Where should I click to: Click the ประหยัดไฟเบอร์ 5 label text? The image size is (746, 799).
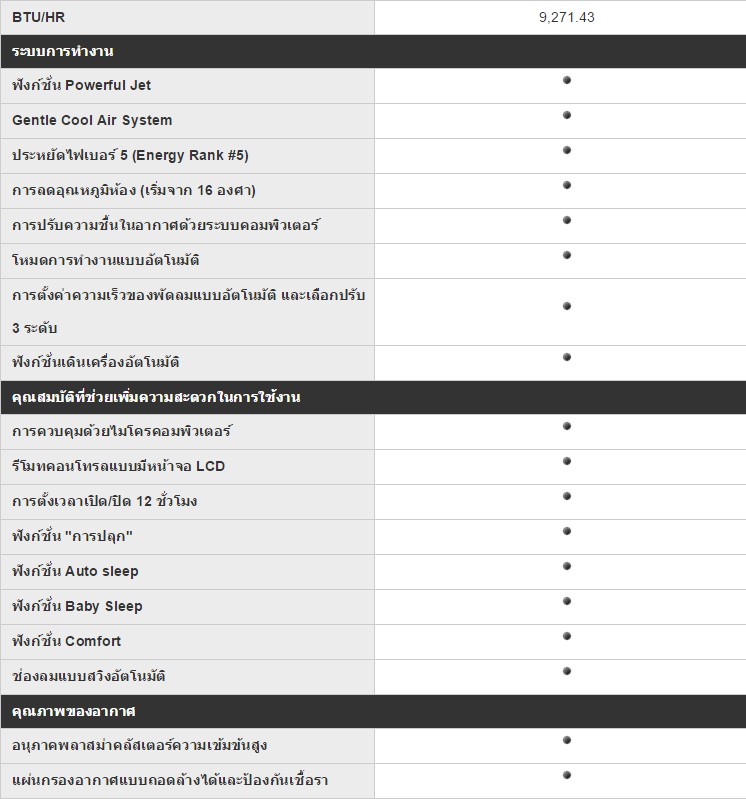click(x=130, y=155)
